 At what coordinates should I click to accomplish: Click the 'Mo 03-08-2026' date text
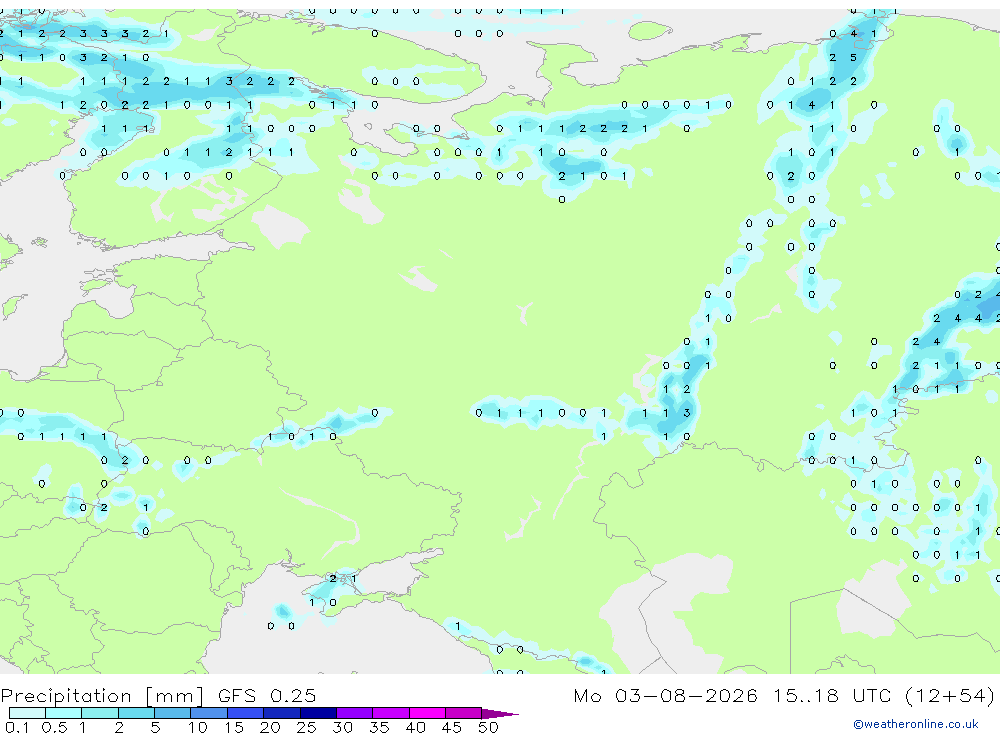coord(665,695)
